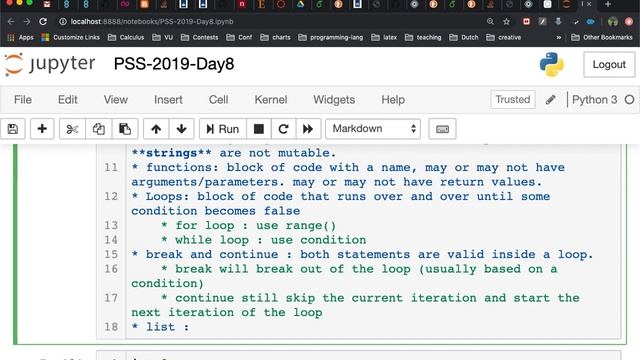Open the Insert menu
640x360 pixels.
pos(168,100)
